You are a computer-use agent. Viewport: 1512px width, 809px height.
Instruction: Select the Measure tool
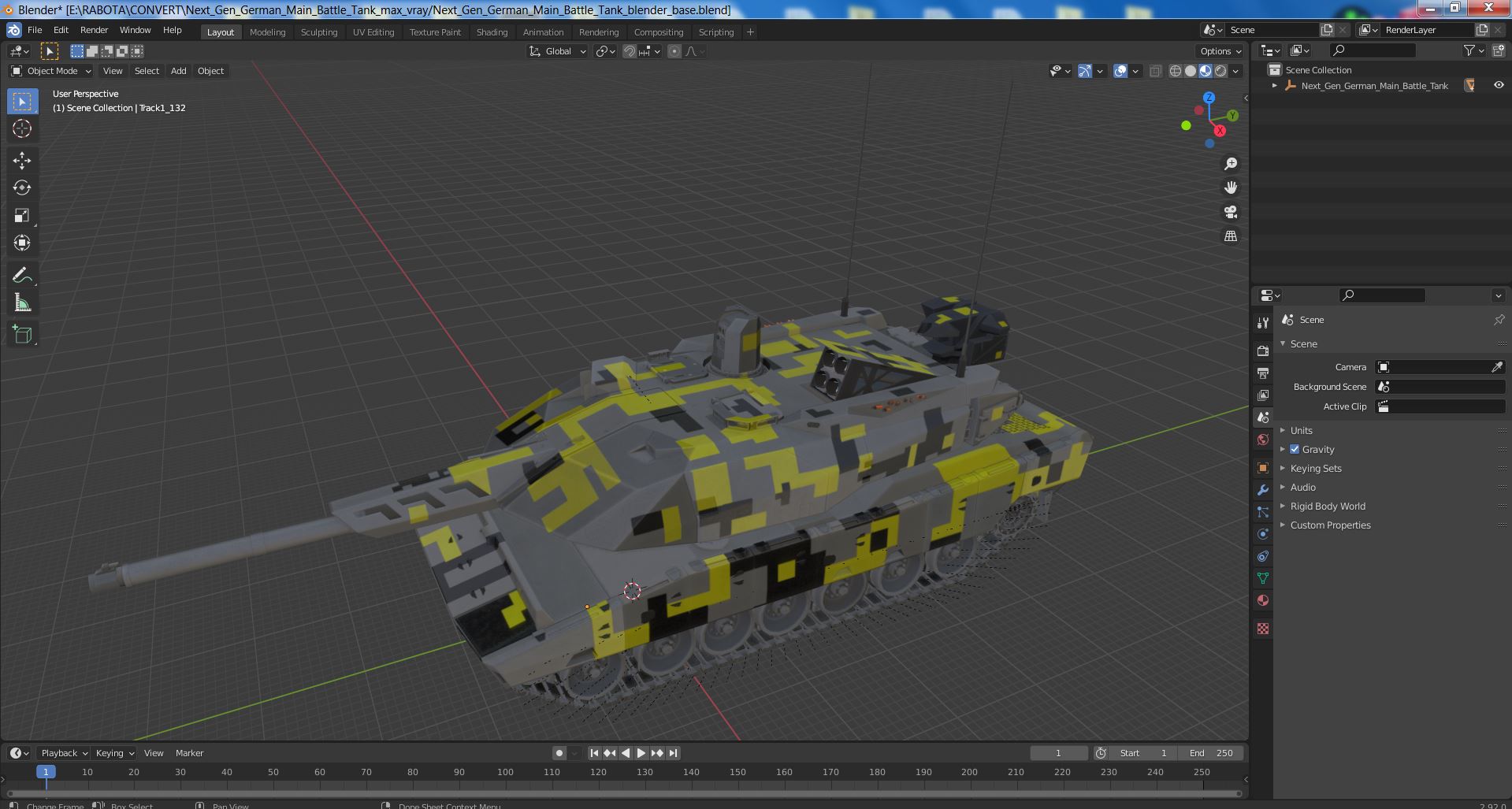[x=22, y=303]
